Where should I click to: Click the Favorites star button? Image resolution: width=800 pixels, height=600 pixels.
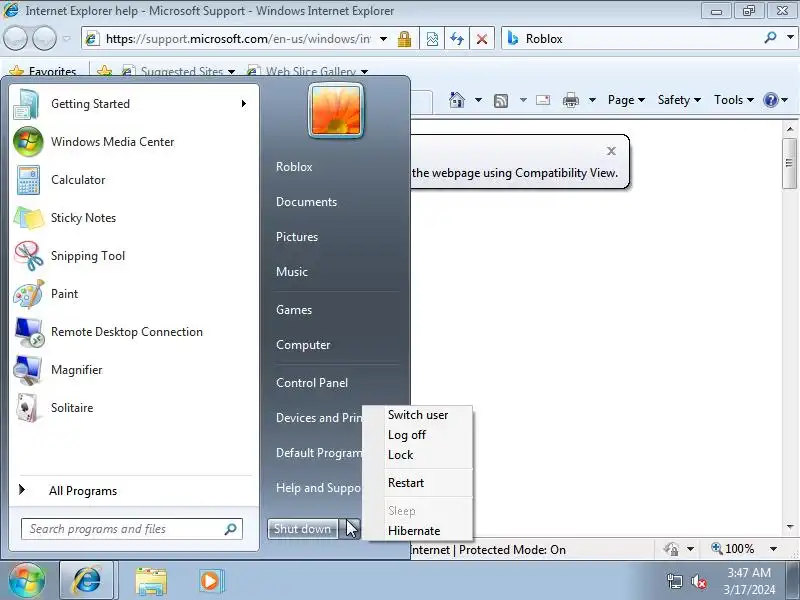[x=43, y=71]
